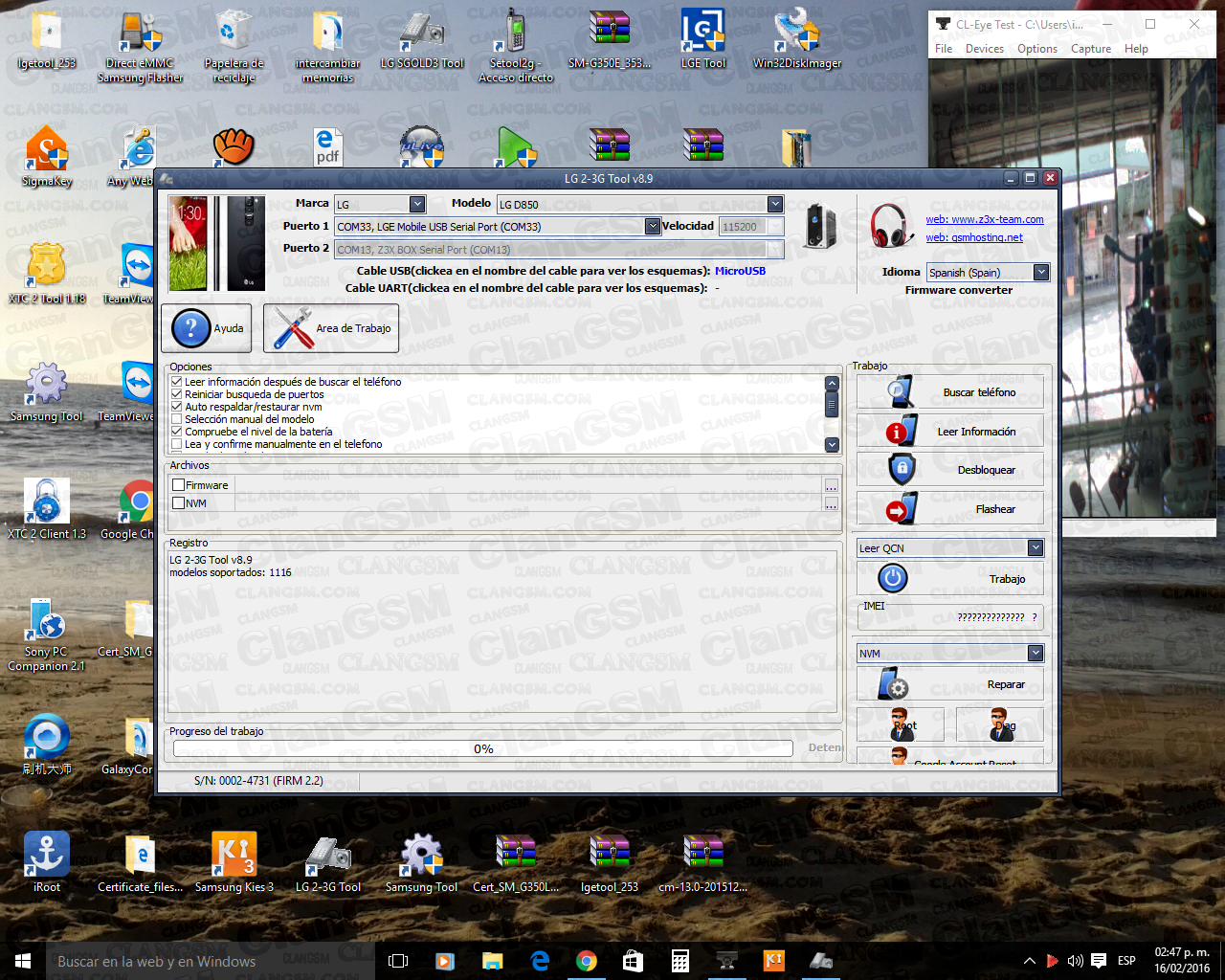
Task: Open the Idioma language dropdown
Action: point(1041,273)
